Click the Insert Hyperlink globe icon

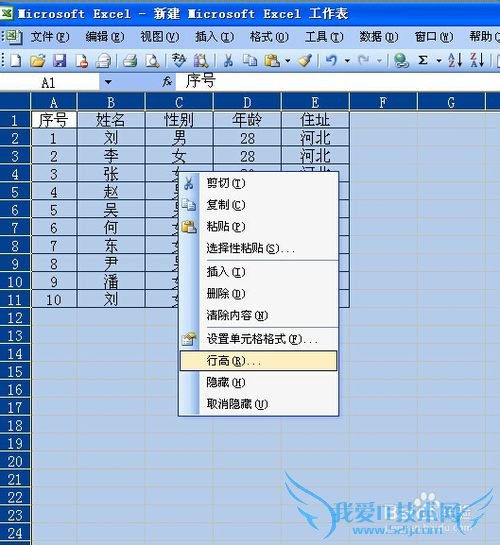pyautogui.click(x=401, y=61)
